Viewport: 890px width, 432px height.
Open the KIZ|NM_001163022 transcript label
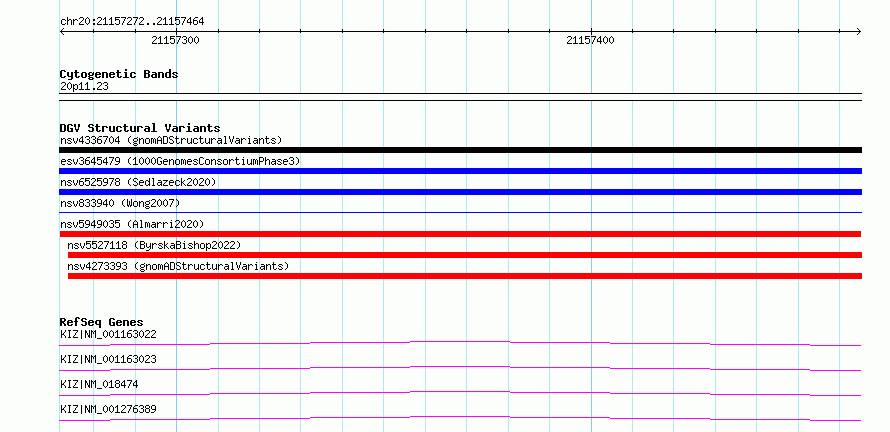[x=108, y=334]
